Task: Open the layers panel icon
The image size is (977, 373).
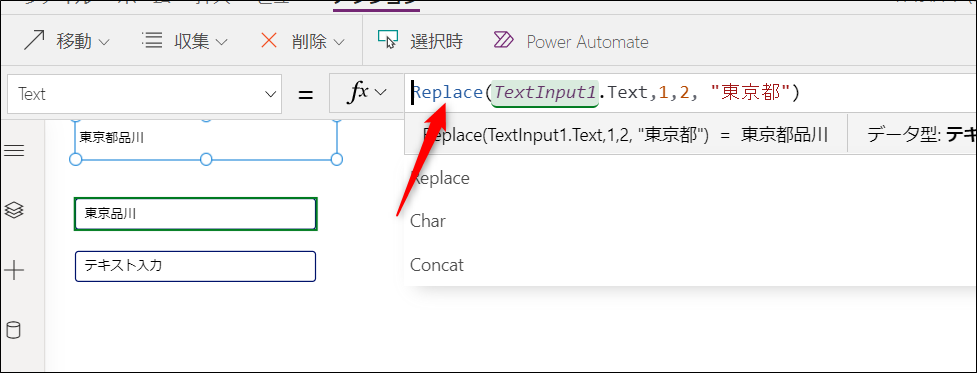Action: tap(14, 210)
